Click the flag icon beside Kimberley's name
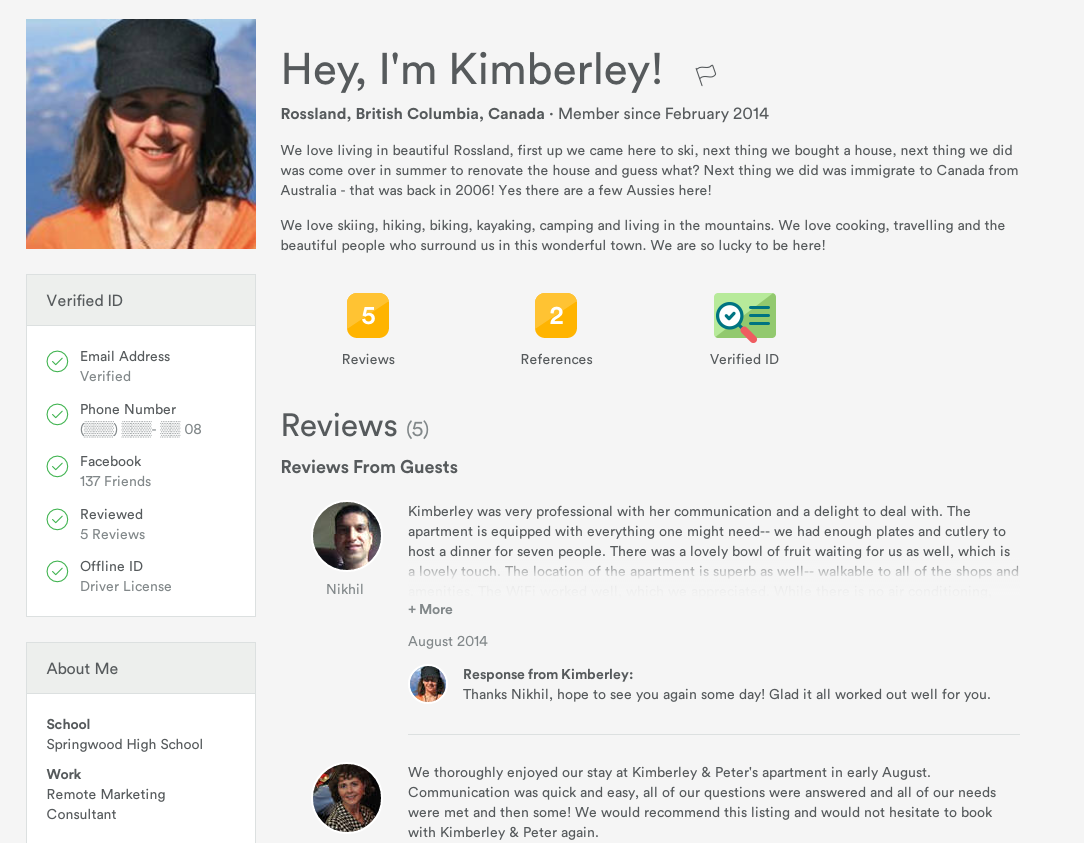 [706, 74]
